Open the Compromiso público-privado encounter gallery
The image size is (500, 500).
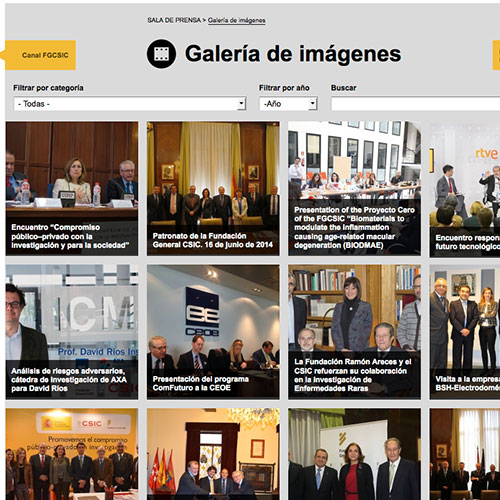point(72,189)
